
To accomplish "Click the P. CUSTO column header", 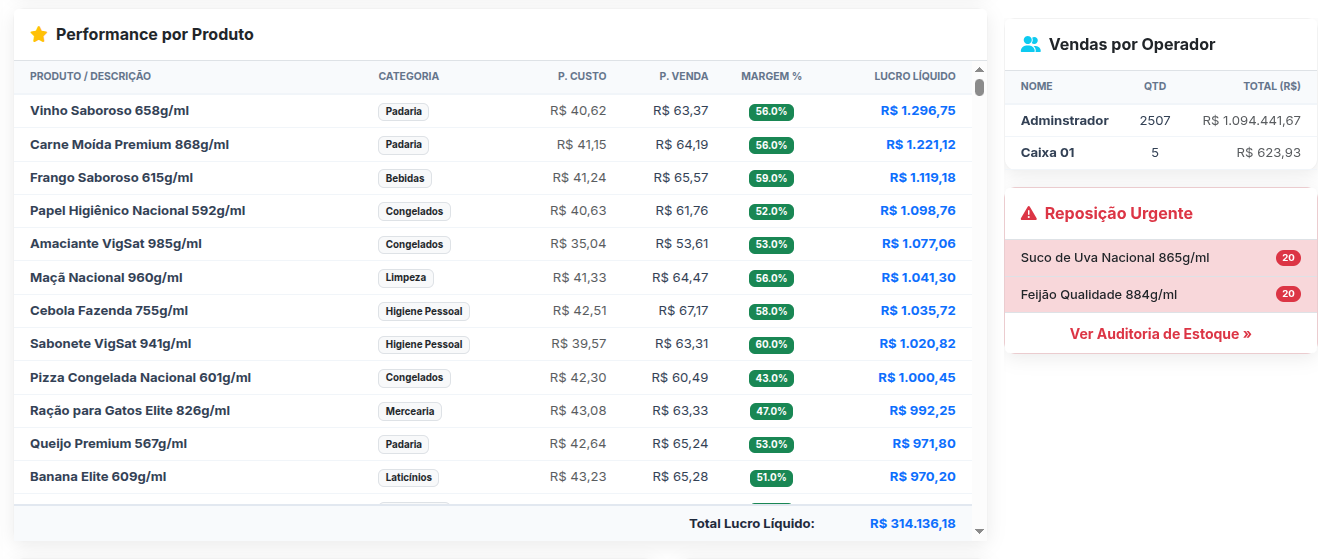I will (x=582, y=76).
